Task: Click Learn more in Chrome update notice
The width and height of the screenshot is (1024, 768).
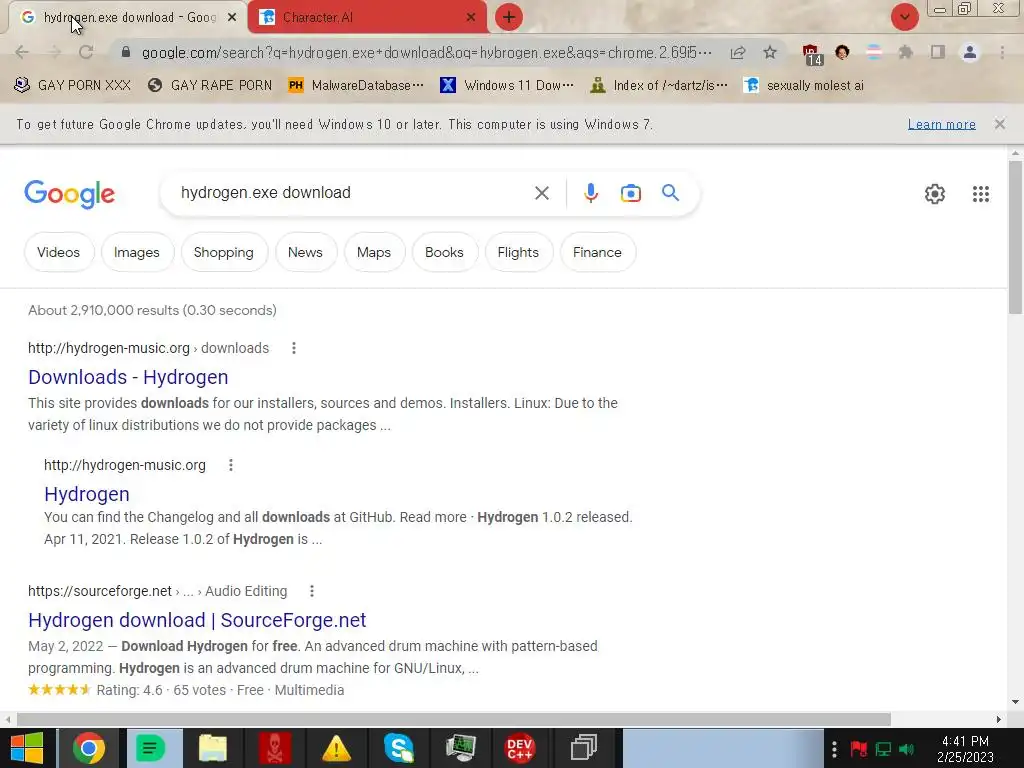Action: tap(941, 124)
